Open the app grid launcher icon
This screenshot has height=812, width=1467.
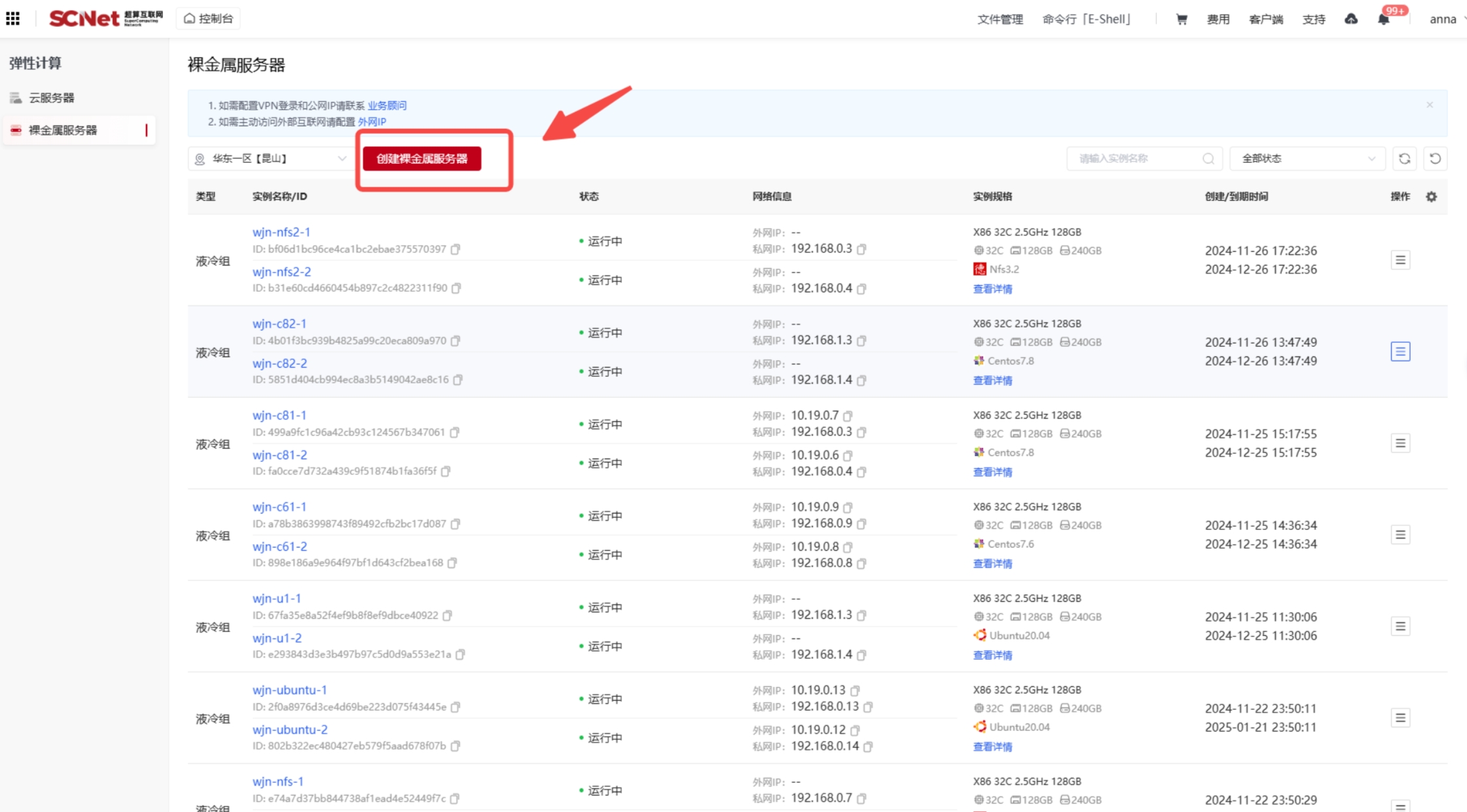pos(13,18)
